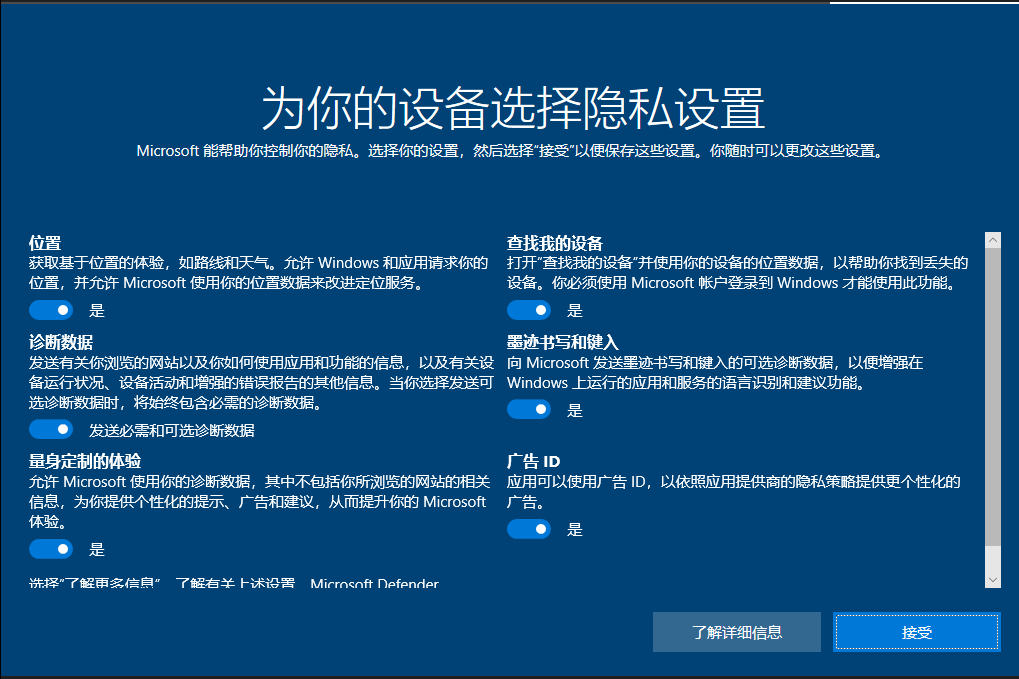Click the scrollbar down arrow
Image resolution: width=1019 pixels, height=679 pixels.
point(992,580)
